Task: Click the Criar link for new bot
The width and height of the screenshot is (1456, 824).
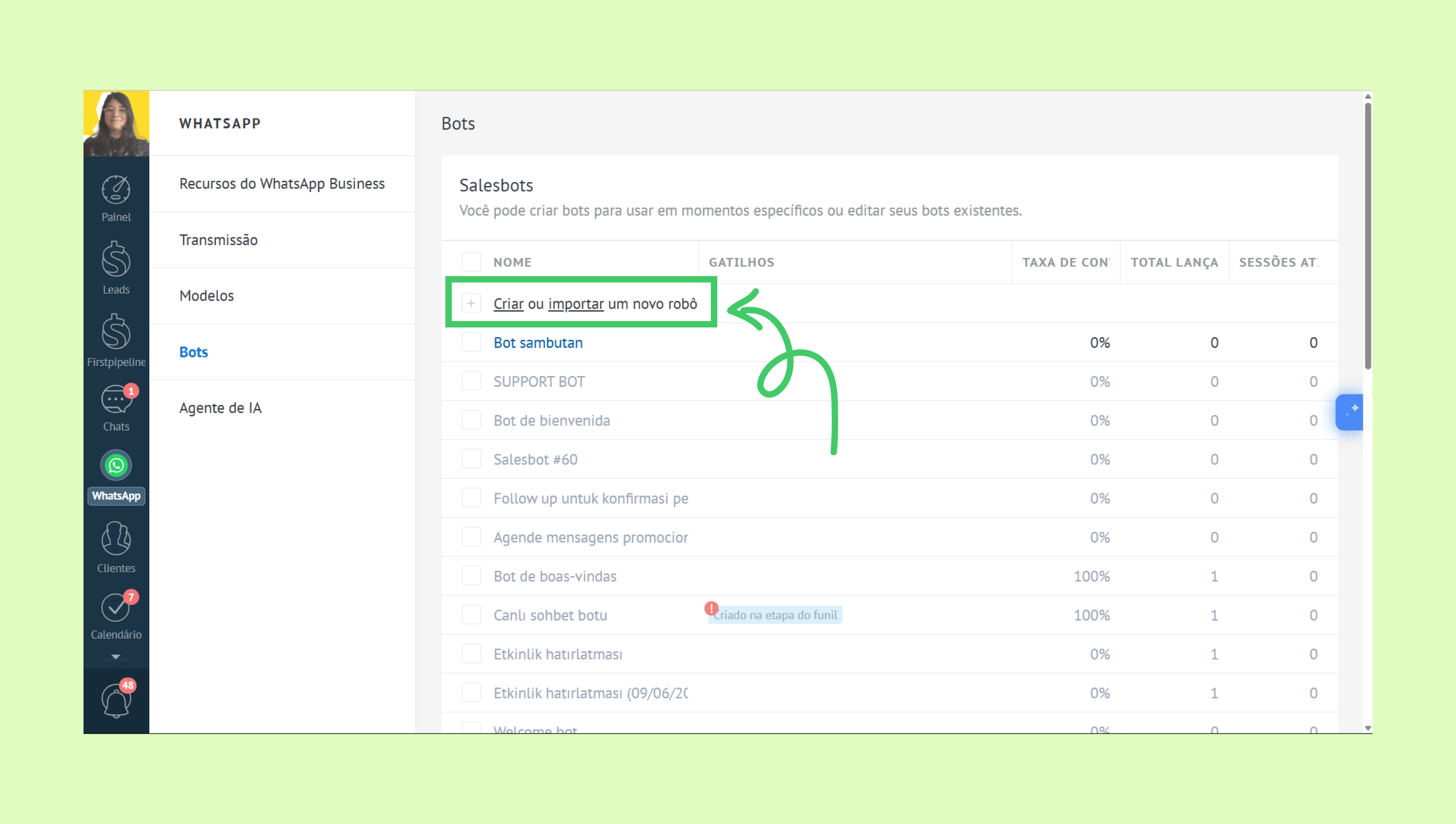Action: coord(508,304)
